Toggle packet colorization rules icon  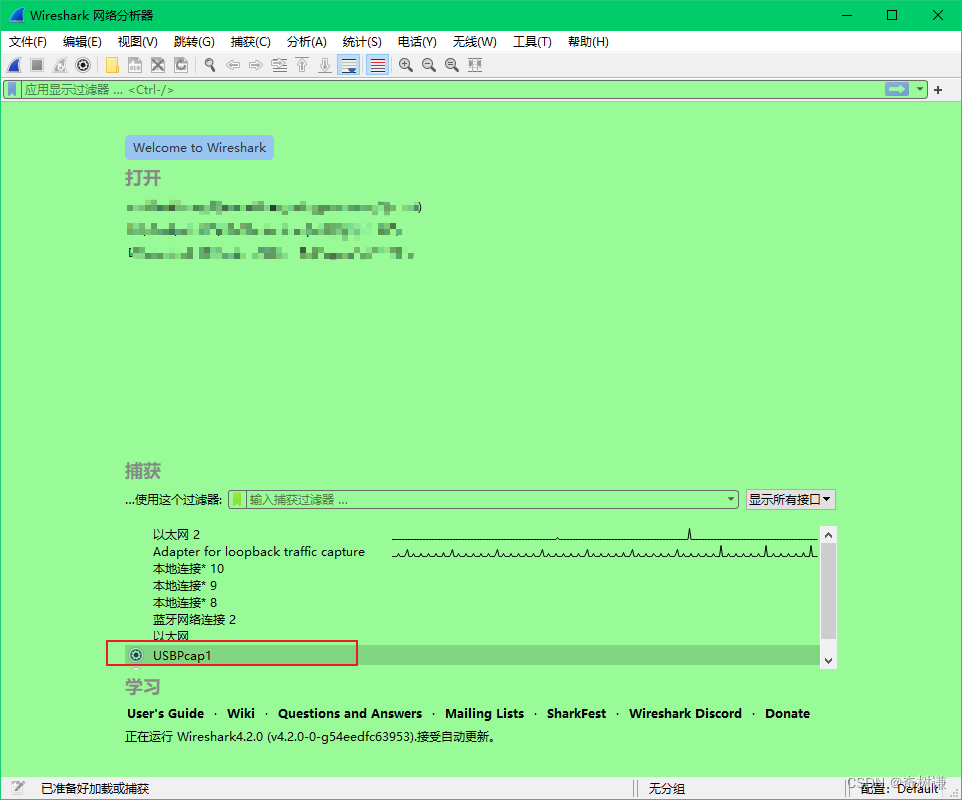coord(377,65)
